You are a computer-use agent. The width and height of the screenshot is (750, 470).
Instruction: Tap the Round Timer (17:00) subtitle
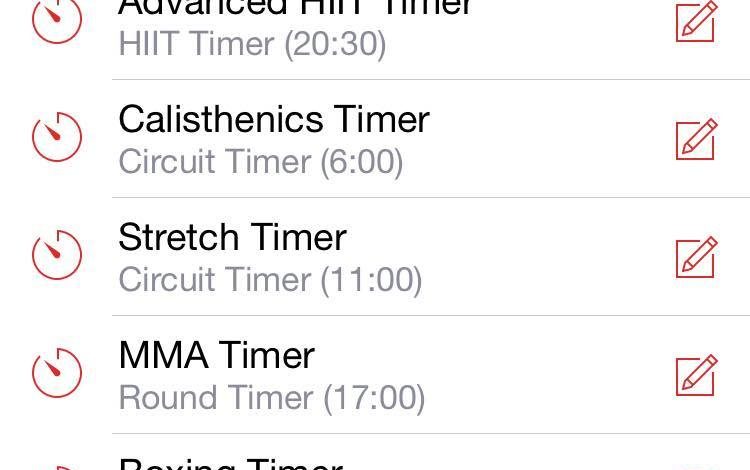tap(272, 399)
